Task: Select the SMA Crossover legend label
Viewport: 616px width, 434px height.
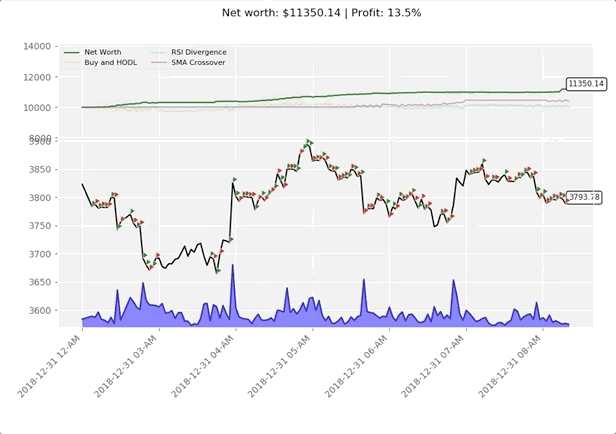Action: coord(199,62)
